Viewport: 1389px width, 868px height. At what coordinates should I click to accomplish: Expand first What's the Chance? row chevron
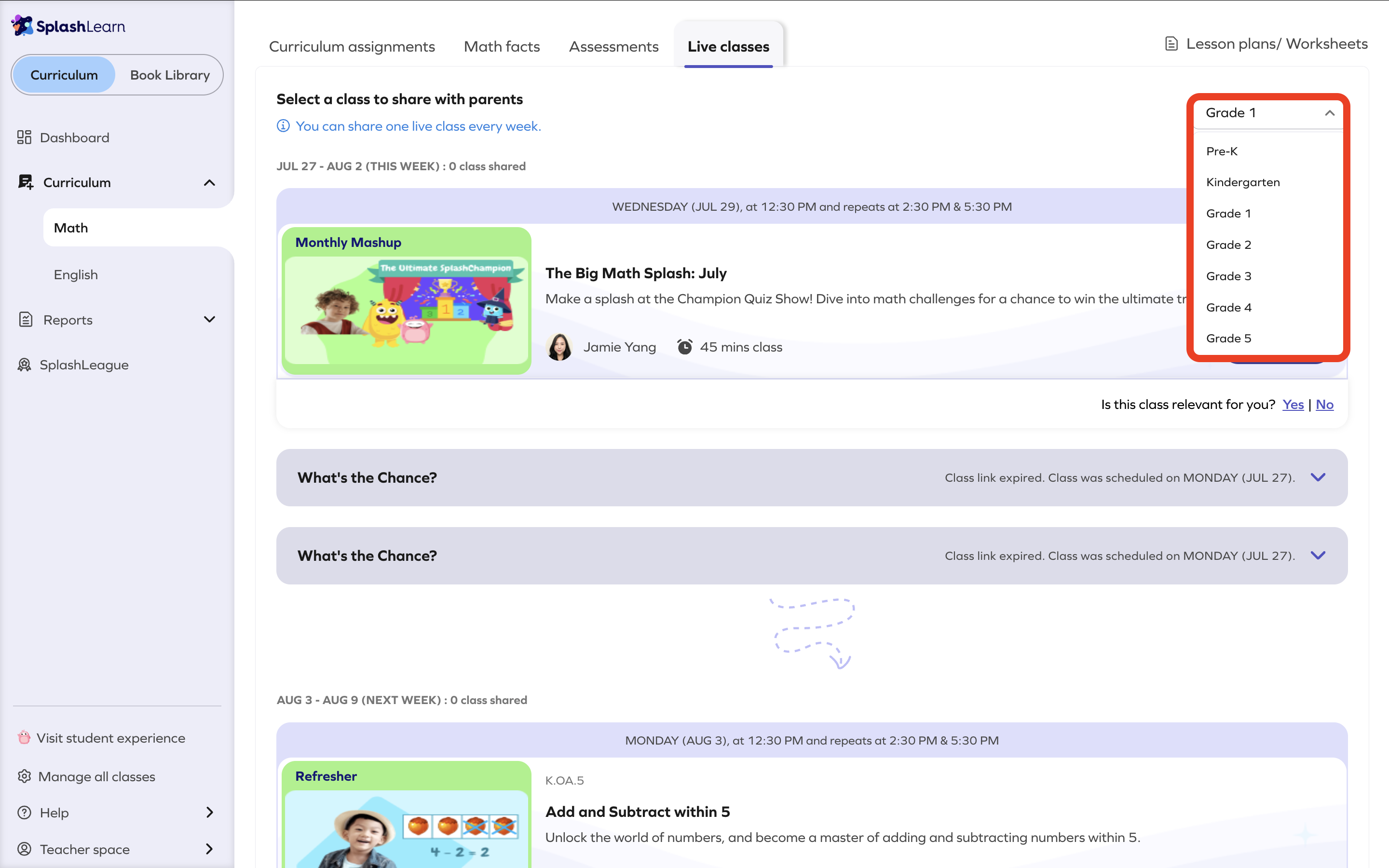(1319, 477)
